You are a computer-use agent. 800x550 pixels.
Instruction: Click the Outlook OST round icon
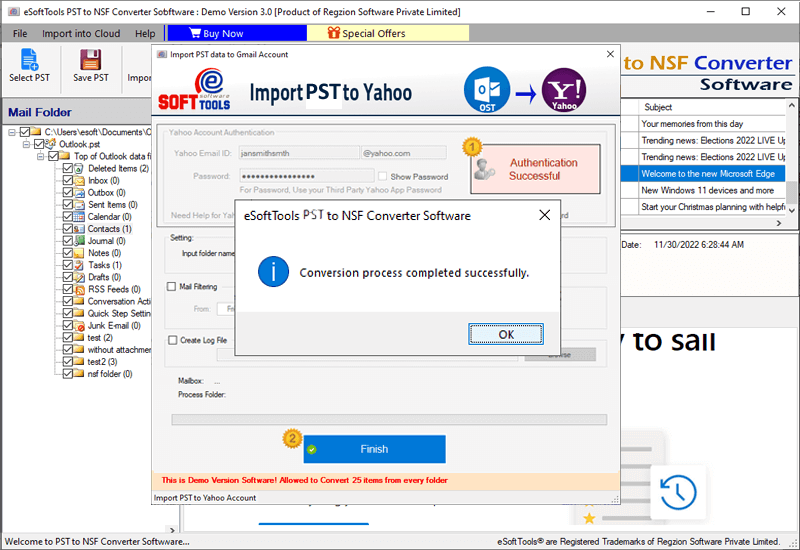click(x=487, y=90)
